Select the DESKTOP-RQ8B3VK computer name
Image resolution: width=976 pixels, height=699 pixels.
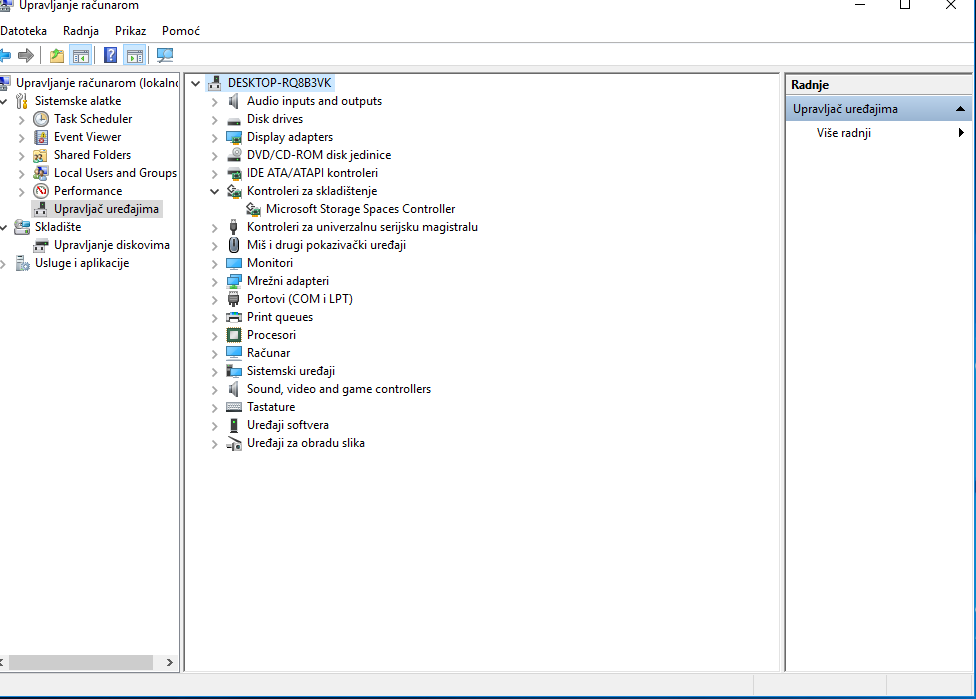coord(279,83)
